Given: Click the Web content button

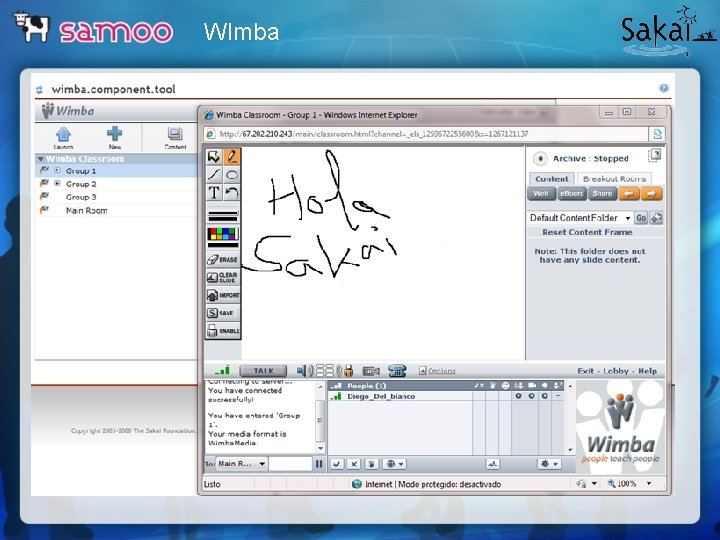Looking at the screenshot, I should [x=541, y=194].
